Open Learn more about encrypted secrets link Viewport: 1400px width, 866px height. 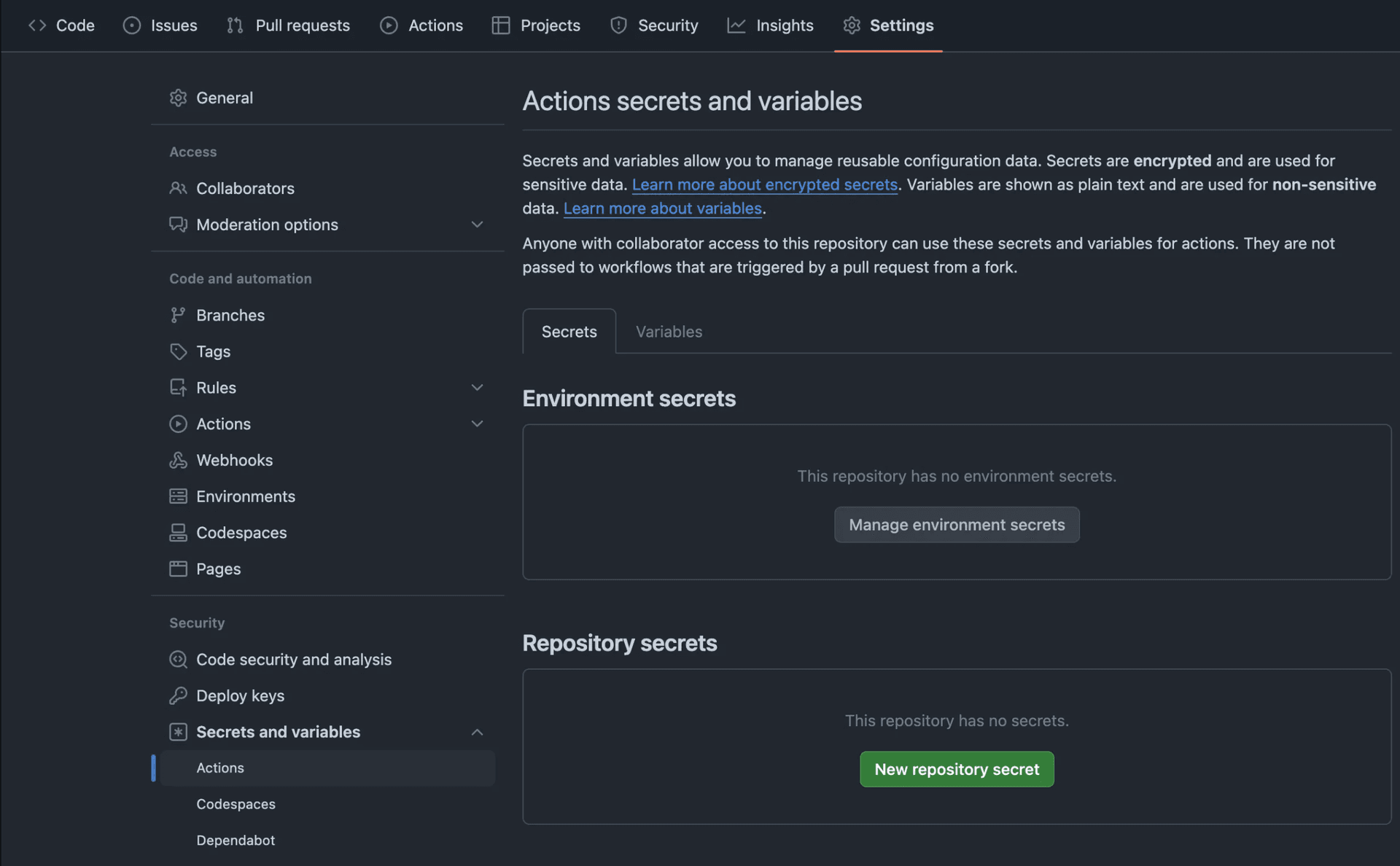point(764,184)
